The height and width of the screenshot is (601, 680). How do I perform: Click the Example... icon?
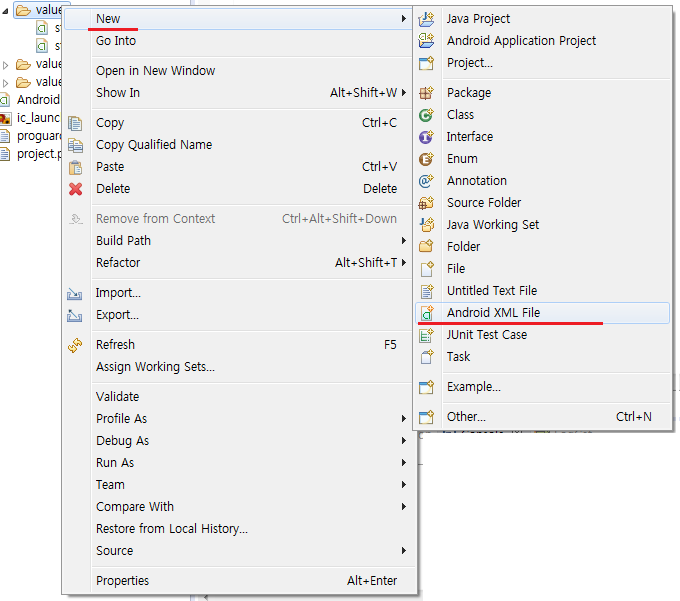coord(426,387)
